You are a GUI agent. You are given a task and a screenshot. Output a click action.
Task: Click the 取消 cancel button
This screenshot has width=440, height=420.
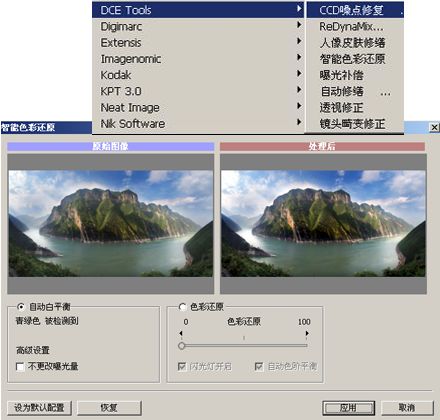point(407,408)
